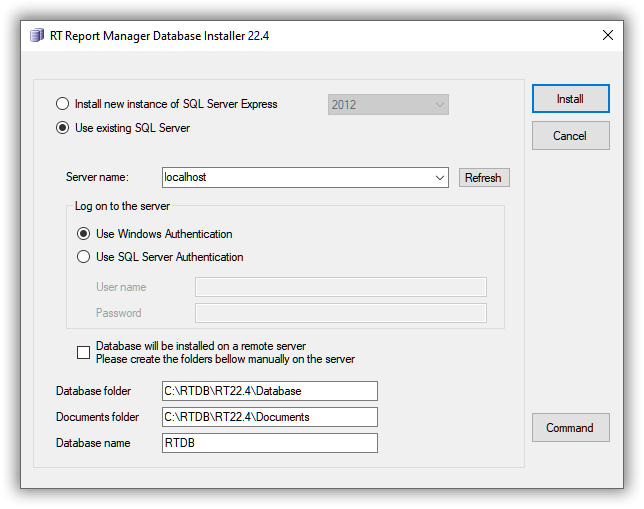Close the Database Installer dialog
This screenshot has width=644, height=509.
(607, 35)
